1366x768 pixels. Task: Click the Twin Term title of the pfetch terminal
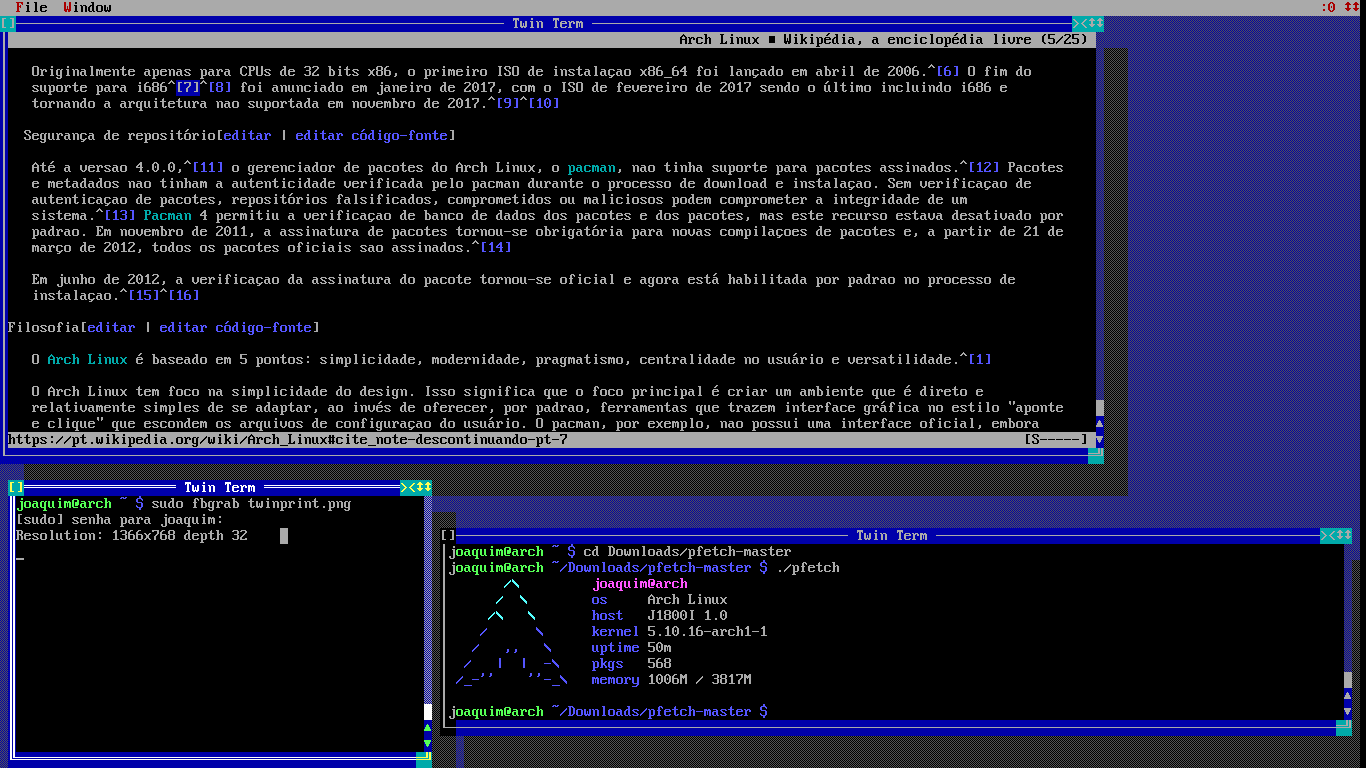point(892,535)
